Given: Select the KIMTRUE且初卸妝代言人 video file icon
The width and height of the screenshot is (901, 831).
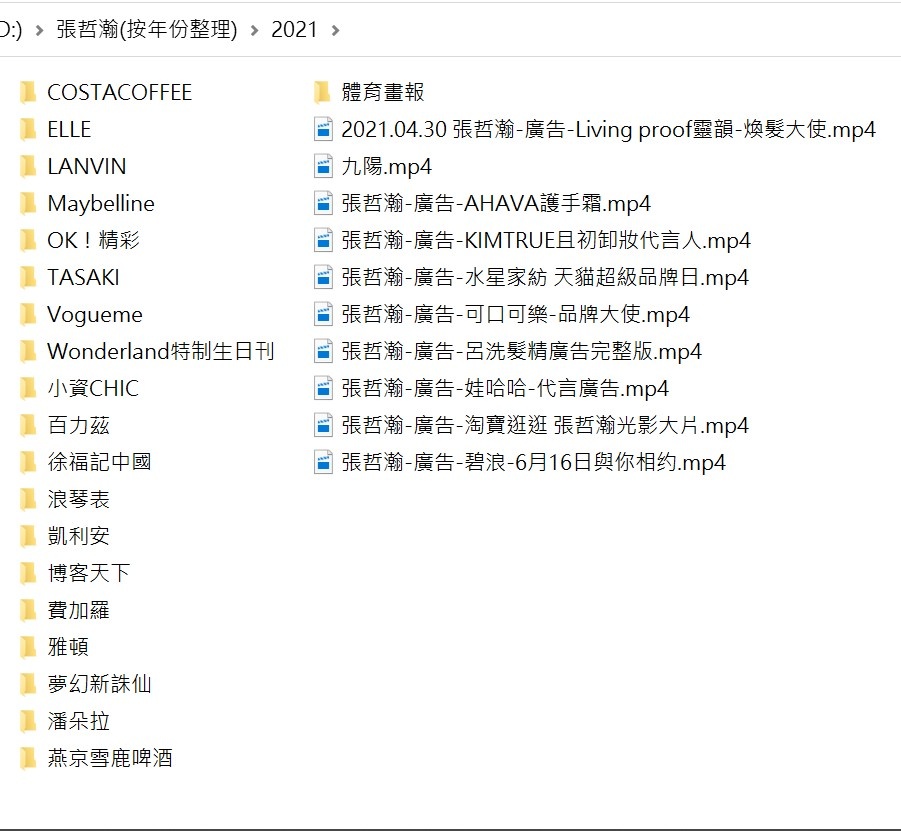Looking at the screenshot, I should [x=324, y=240].
